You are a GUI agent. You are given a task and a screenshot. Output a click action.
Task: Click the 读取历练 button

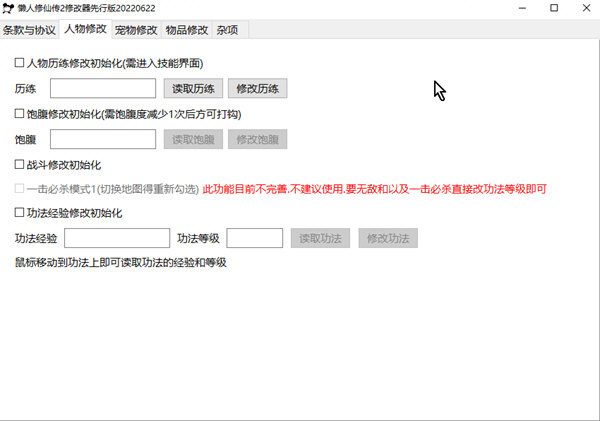[193, 88]
